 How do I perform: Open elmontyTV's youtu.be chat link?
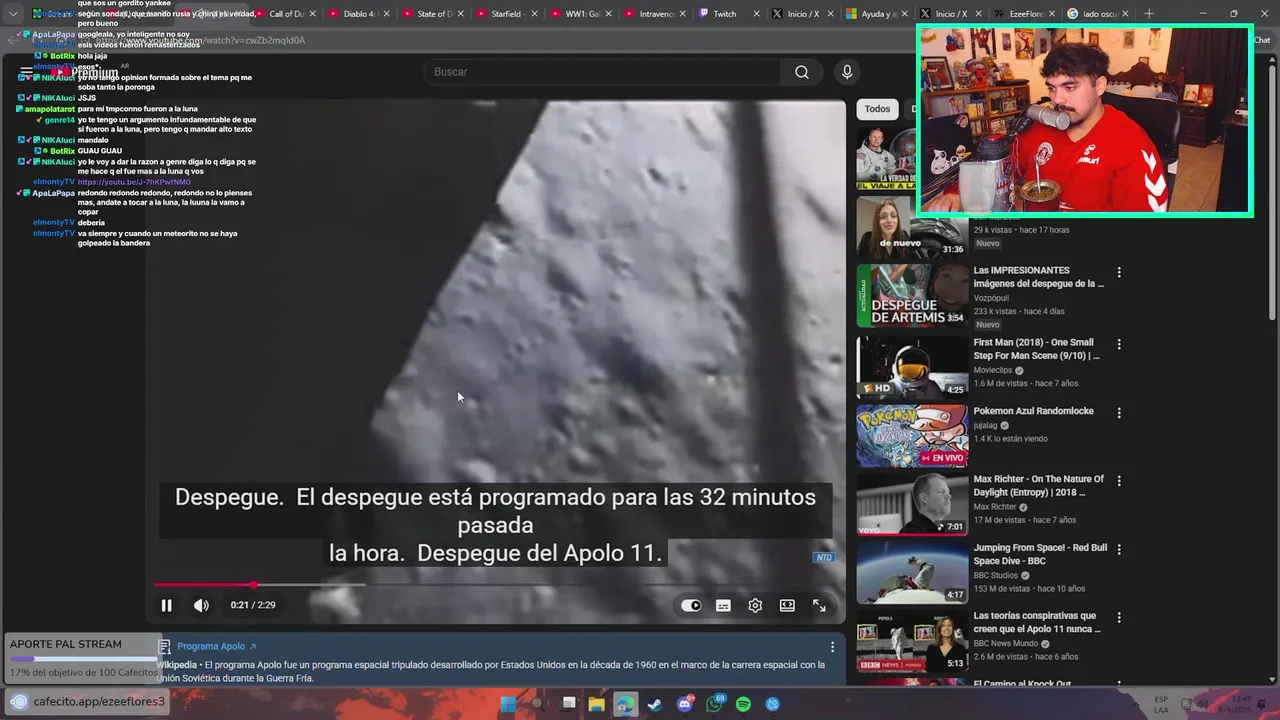[134, 182]
